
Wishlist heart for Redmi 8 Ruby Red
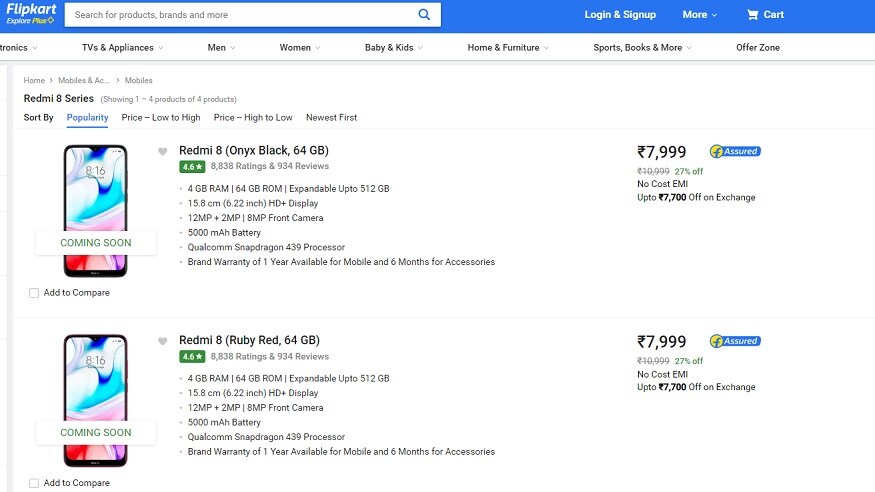162,341
